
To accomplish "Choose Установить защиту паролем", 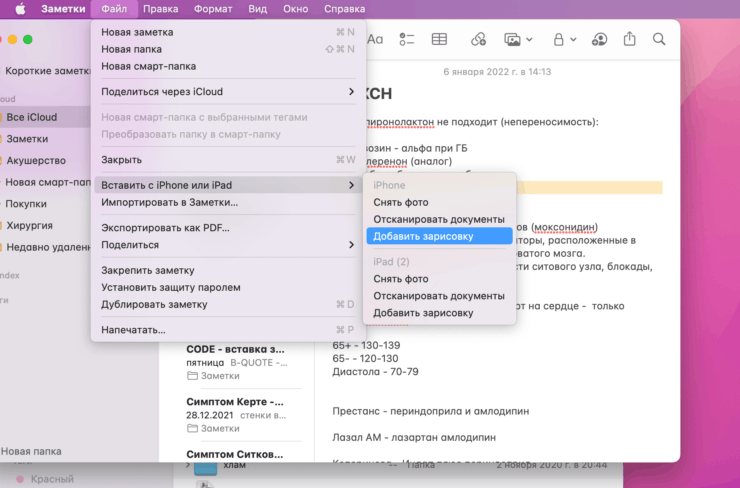I will 228,287.
